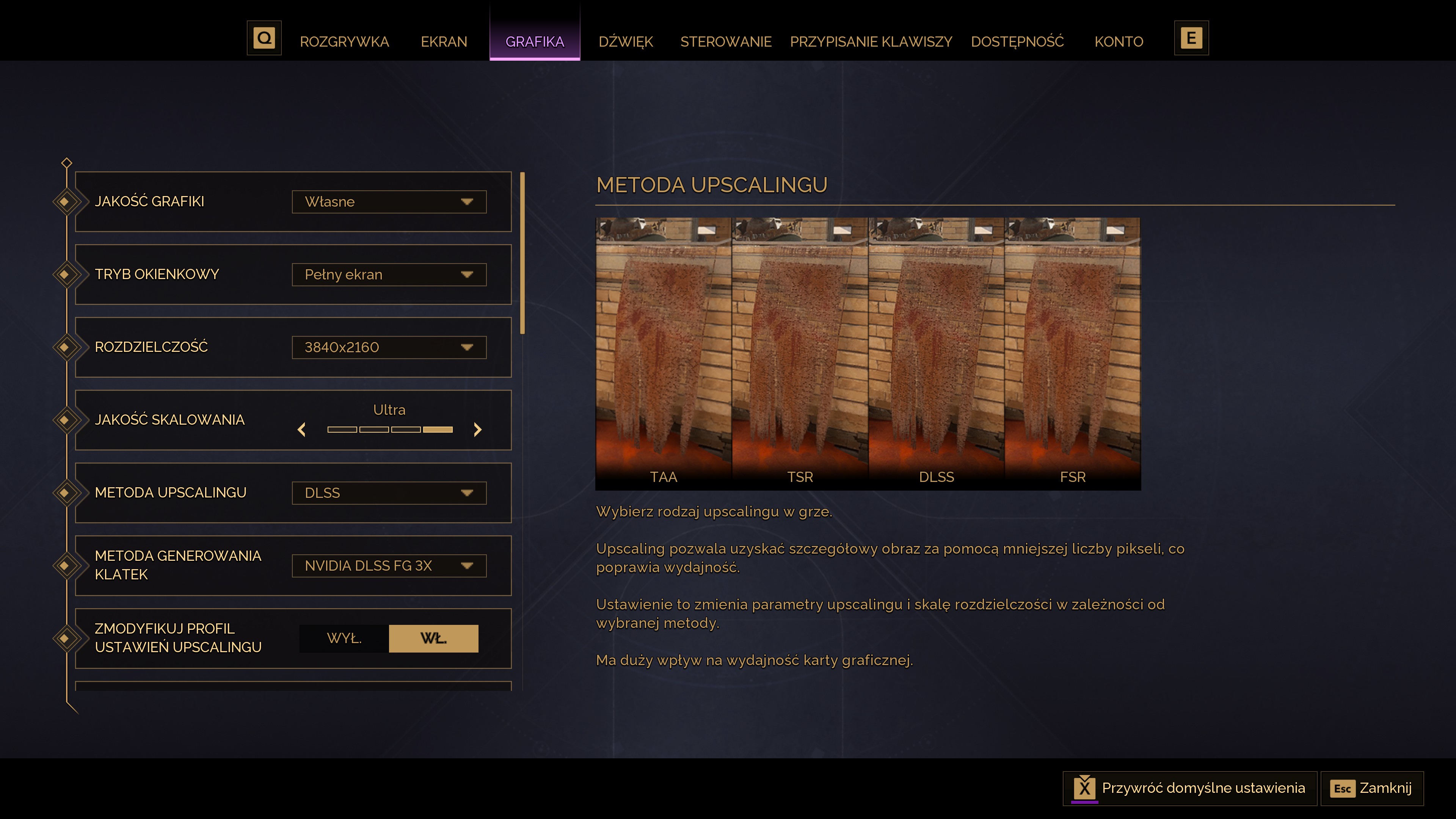This screenshot has width=1456, height=819.
Task: Click the Metoda generowania klatek label
Action: [177, 565]
